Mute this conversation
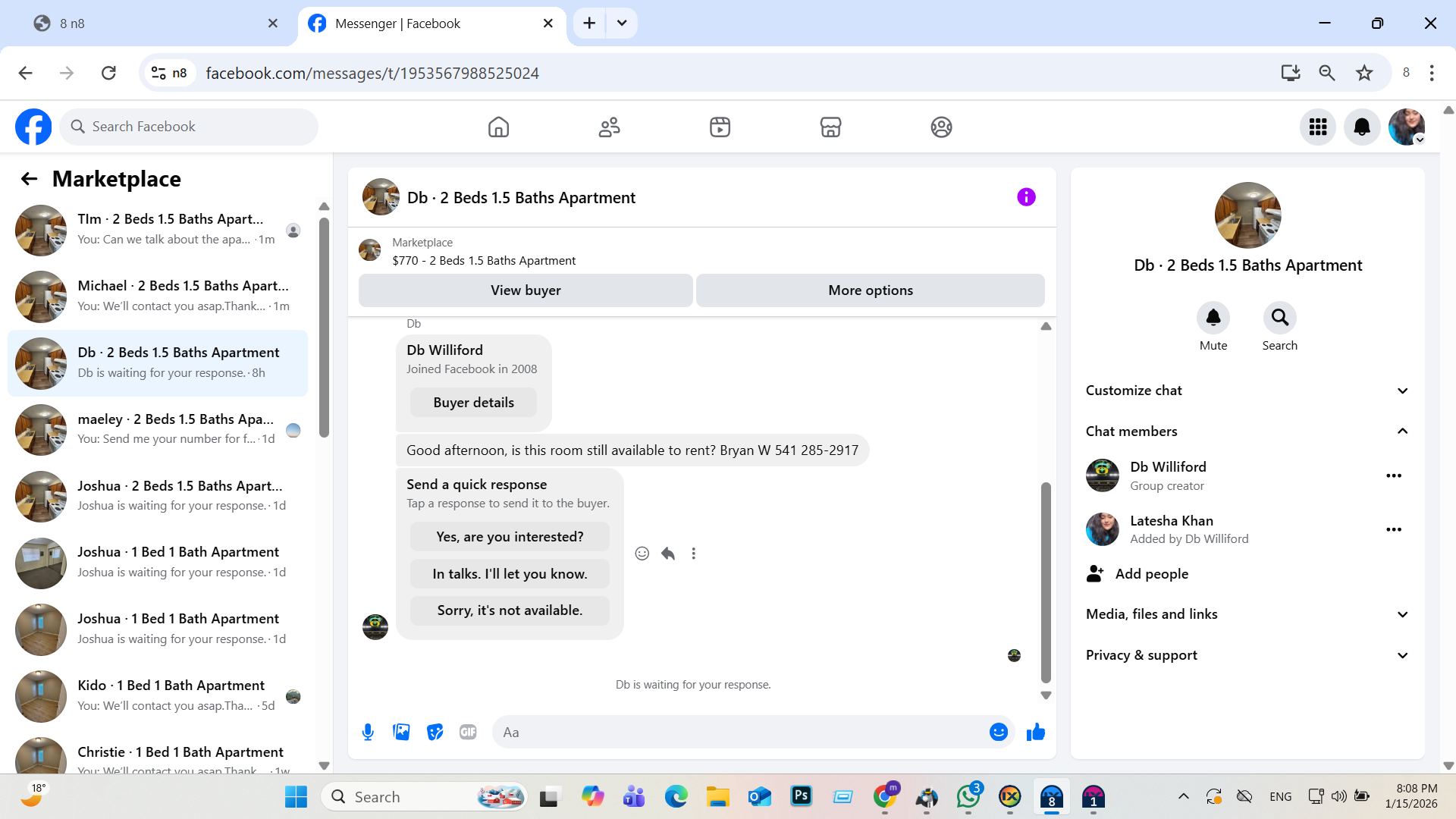This screenshot has width=1456, height=819. pos(1213,318)
